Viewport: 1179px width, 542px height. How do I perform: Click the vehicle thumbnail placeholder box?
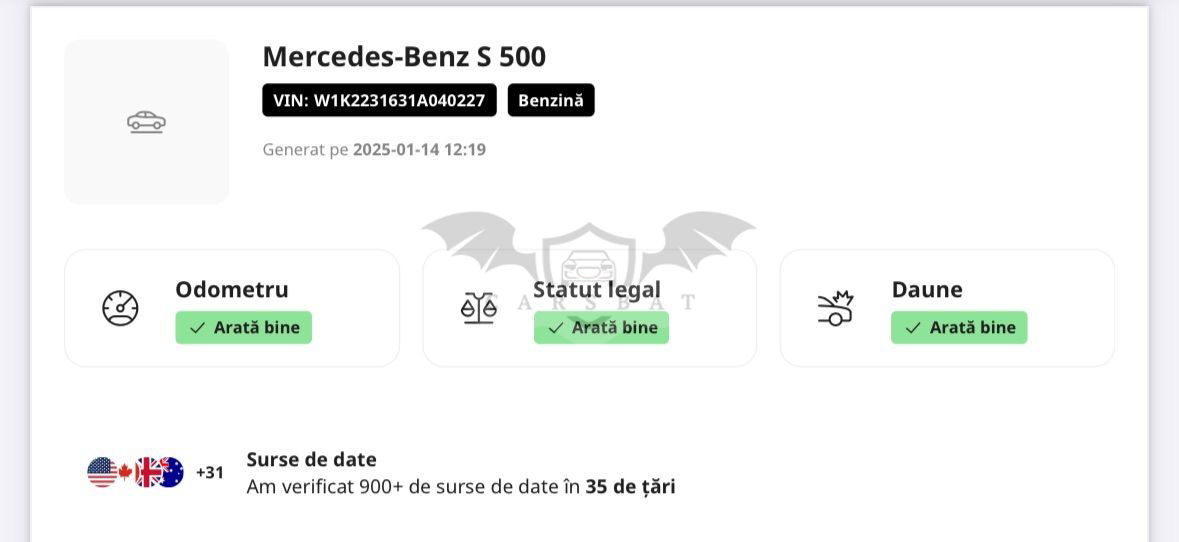click(x=147, y=122)
